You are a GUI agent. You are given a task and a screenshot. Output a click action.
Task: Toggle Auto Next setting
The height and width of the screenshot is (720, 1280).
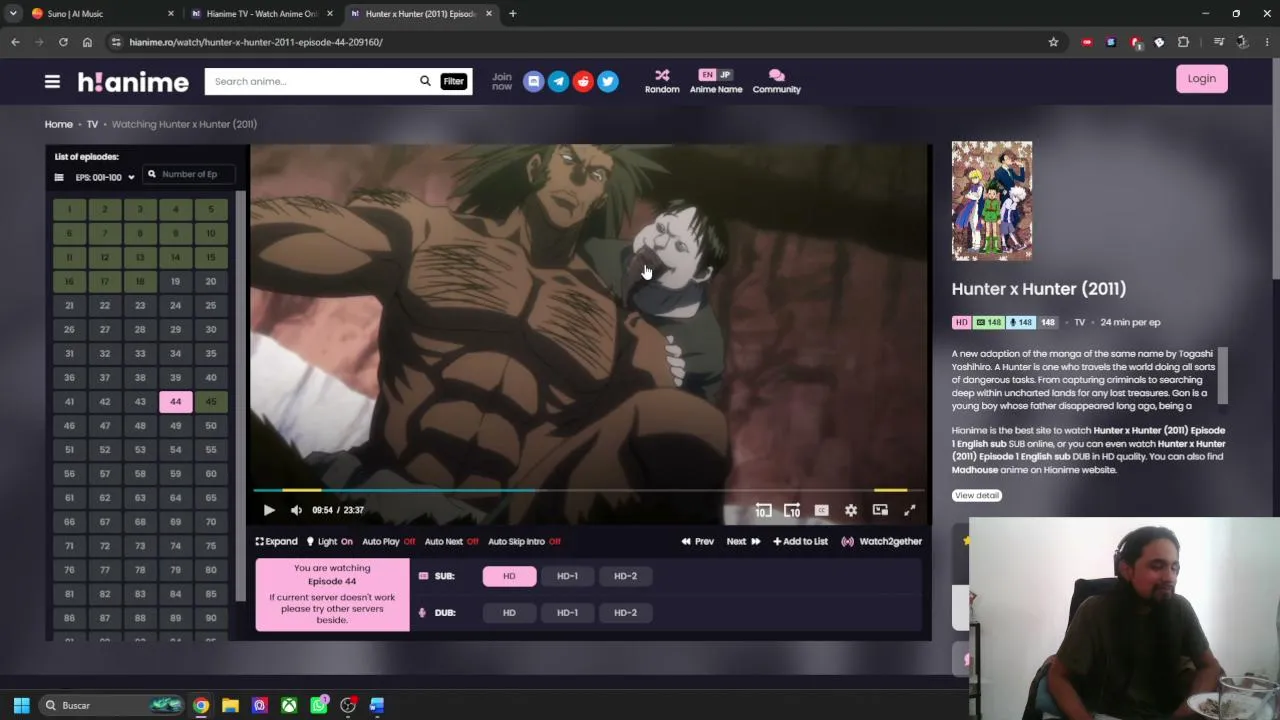tap(451, 542)
